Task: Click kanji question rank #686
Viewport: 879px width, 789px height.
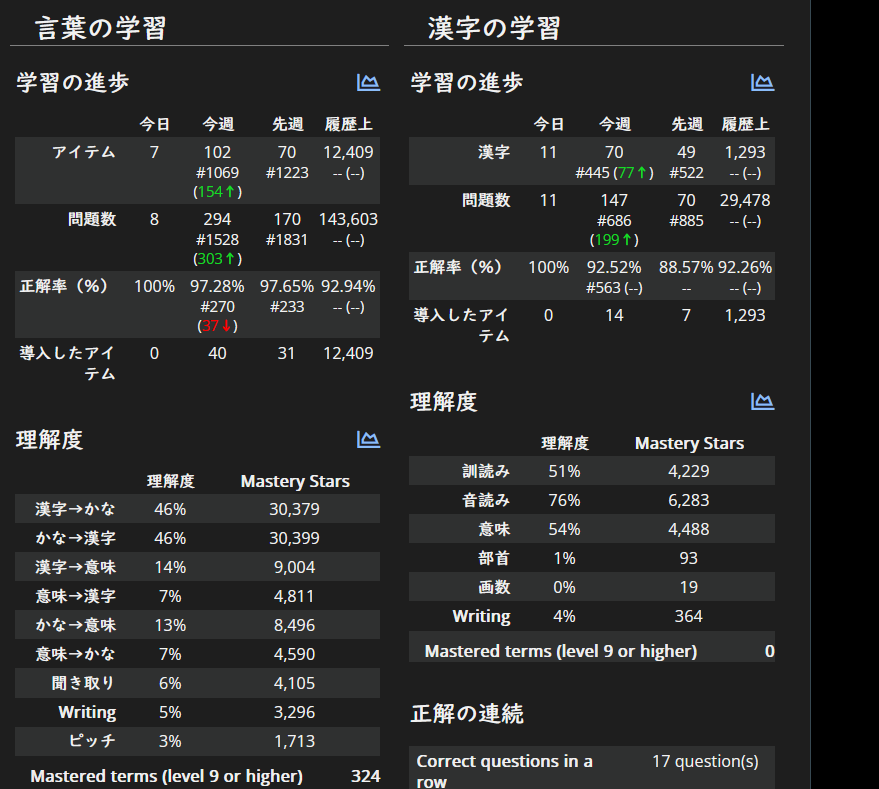Action: 614,221
